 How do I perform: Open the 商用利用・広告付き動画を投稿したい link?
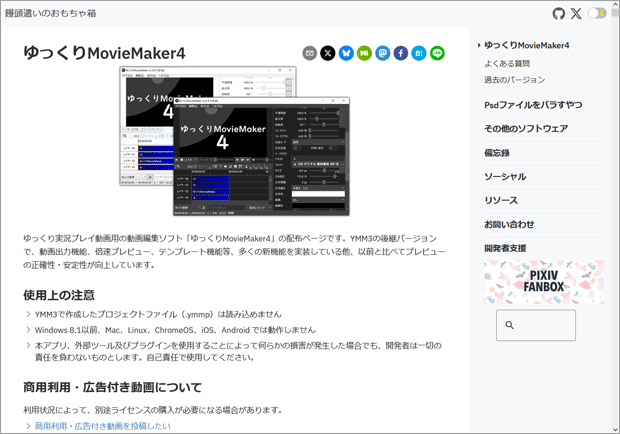click(x=103, y=426)
